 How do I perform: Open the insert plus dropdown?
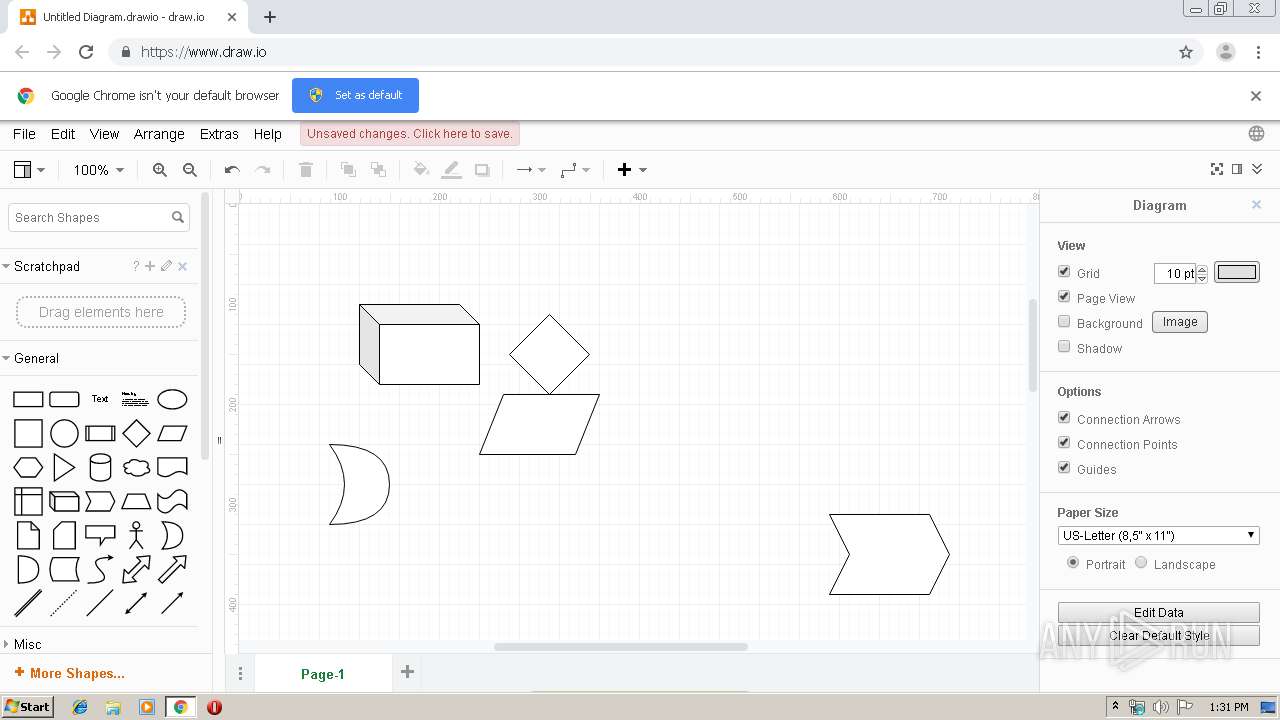coord(632,170)
